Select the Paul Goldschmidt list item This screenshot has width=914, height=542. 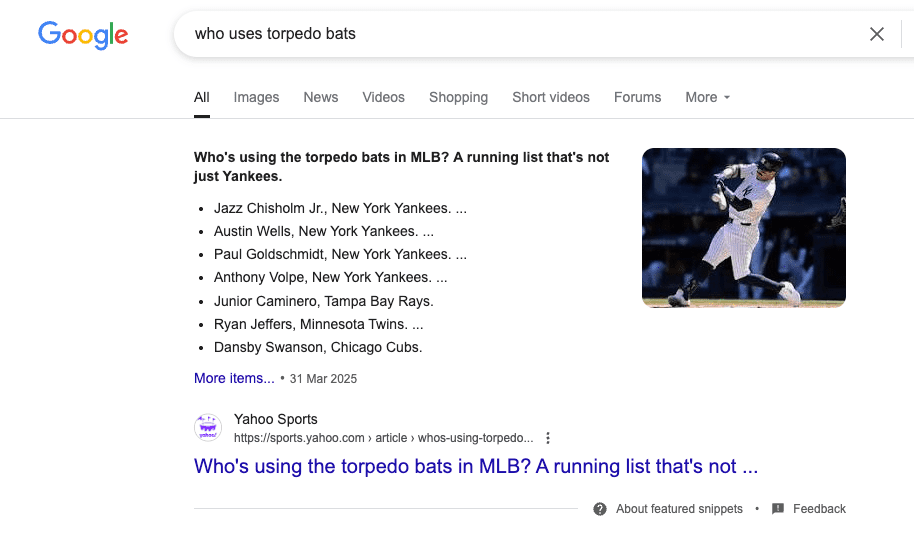(x=340, y=254)
